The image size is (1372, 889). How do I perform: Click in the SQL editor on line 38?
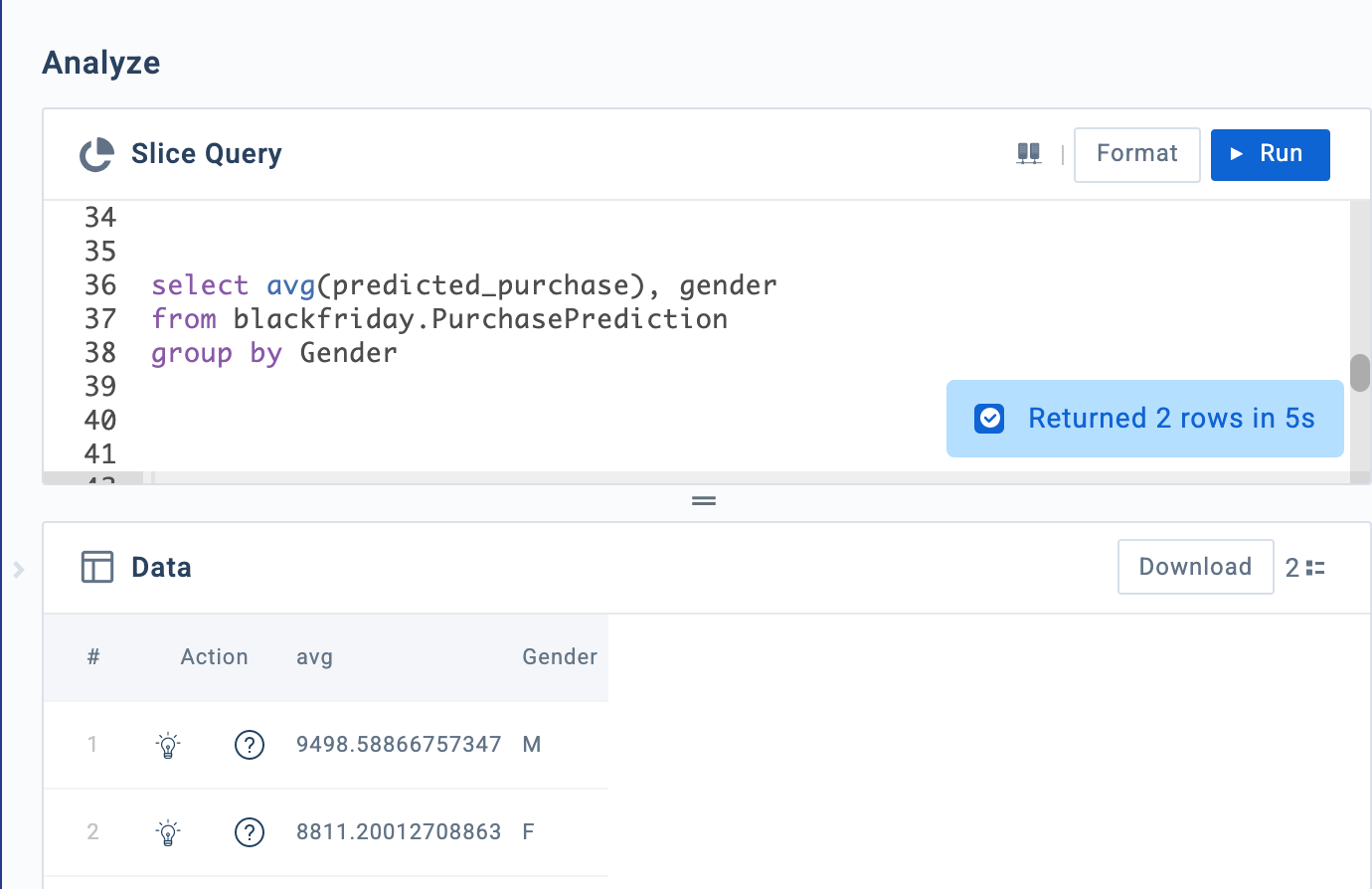(x=497, y=353)
